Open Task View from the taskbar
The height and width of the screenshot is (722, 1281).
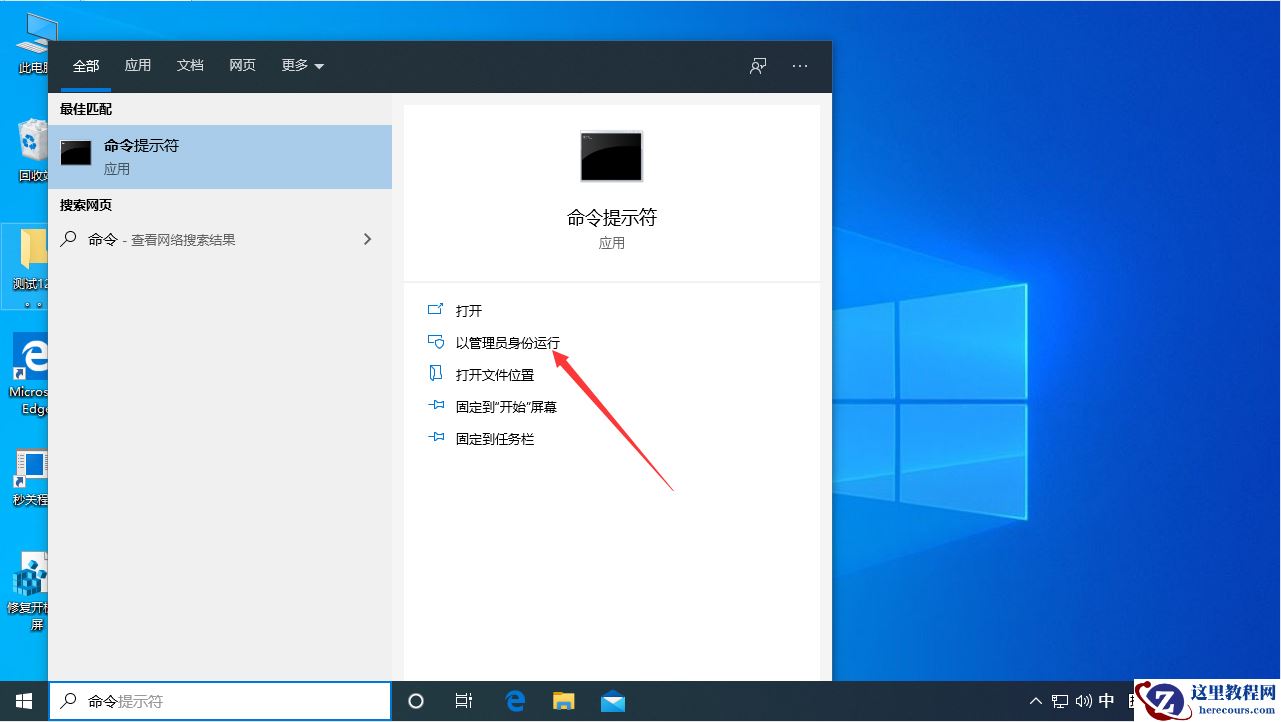click(463, 701)
